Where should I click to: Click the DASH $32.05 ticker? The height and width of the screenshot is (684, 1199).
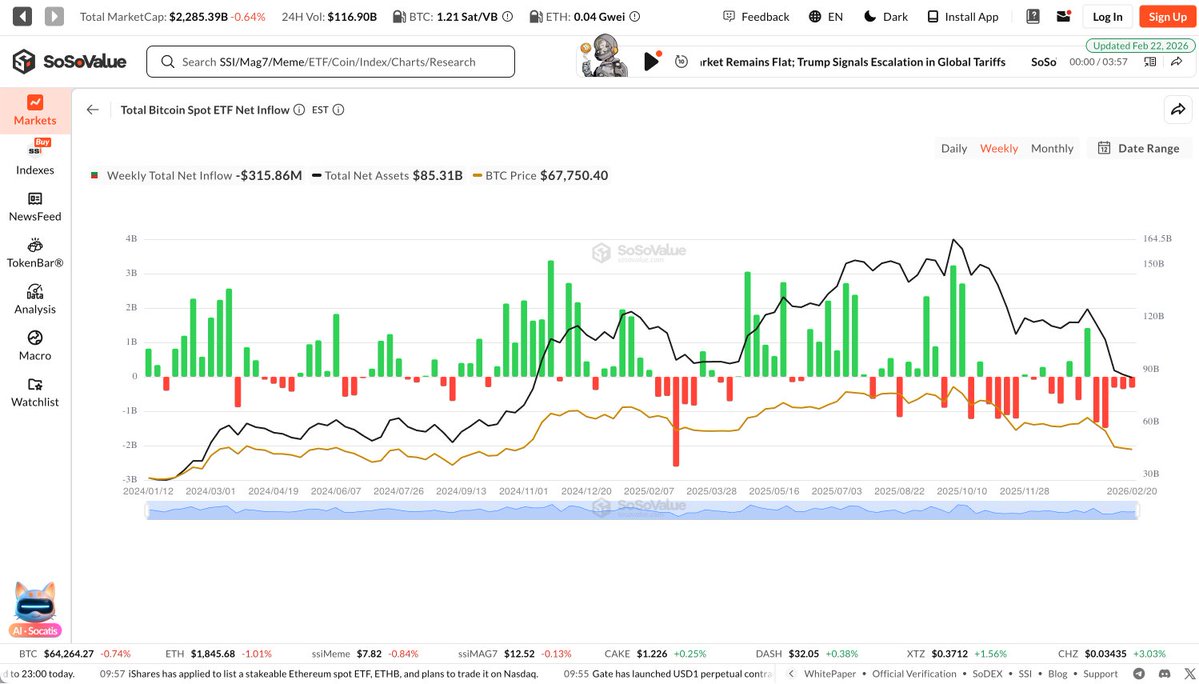pyautogui.click(x=806, y=653)
